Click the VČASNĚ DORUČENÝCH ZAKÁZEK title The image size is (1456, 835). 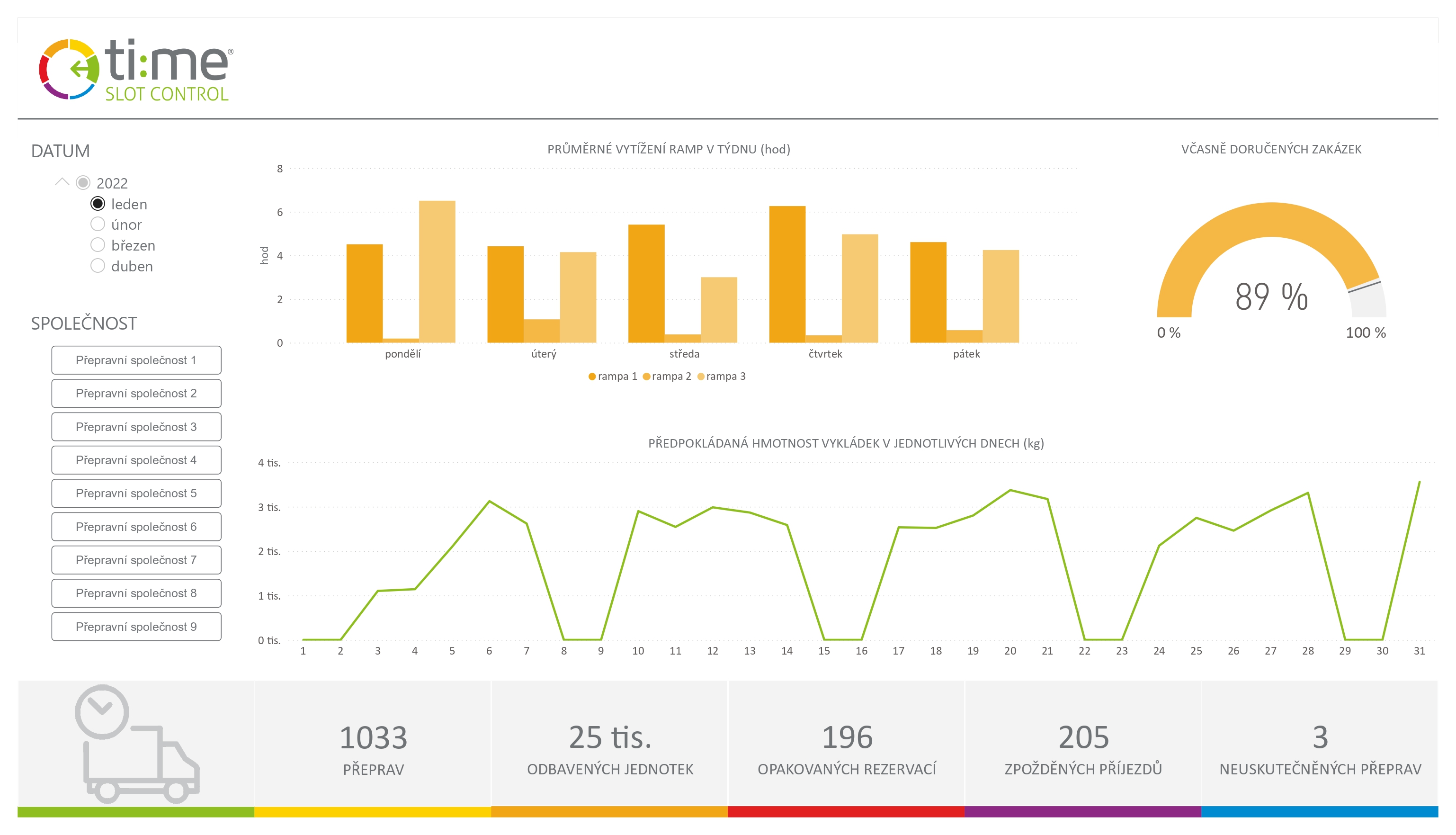click(x=1271, y=149)
